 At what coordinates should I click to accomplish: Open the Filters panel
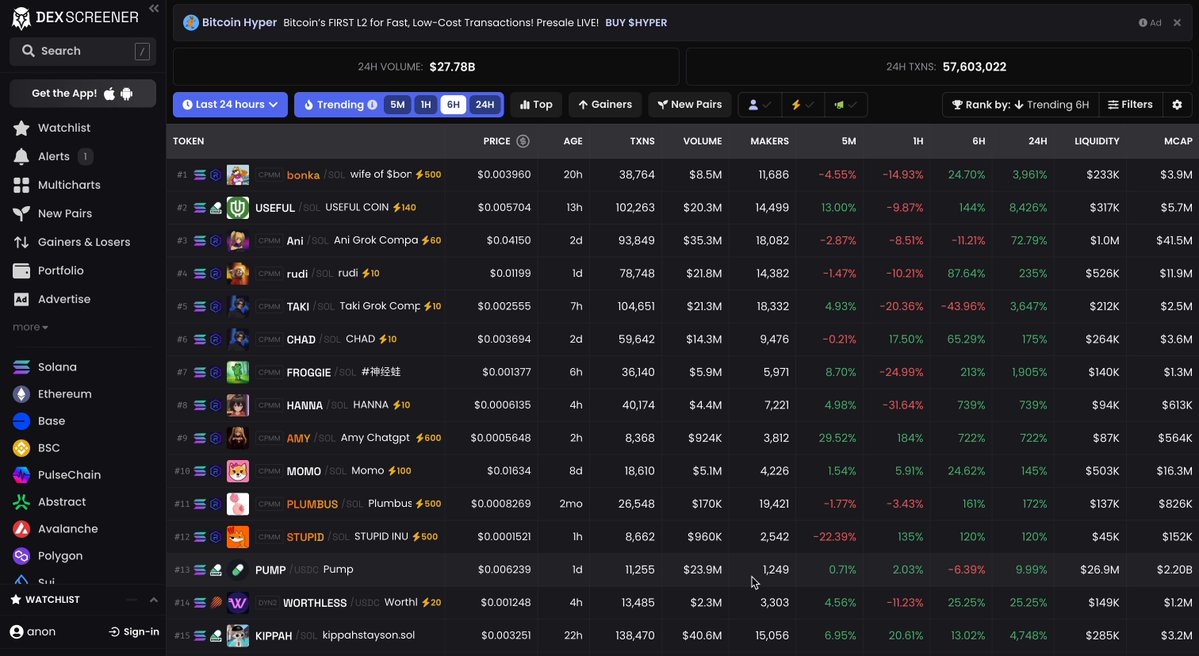(1130, 105)
